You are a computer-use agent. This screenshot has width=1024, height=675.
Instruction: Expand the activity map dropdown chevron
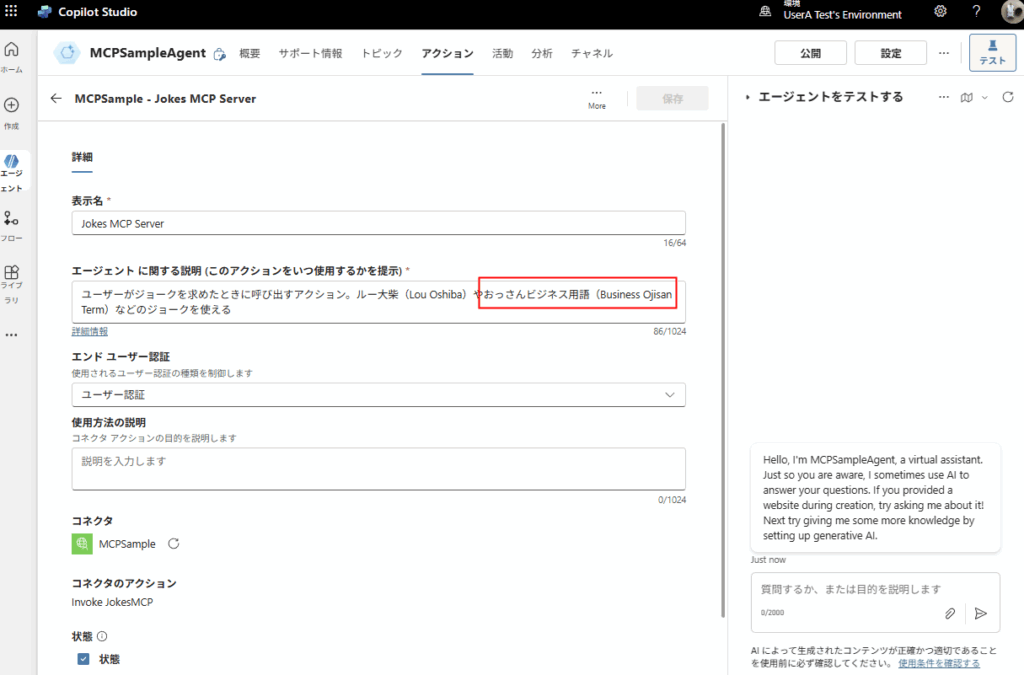985,97
